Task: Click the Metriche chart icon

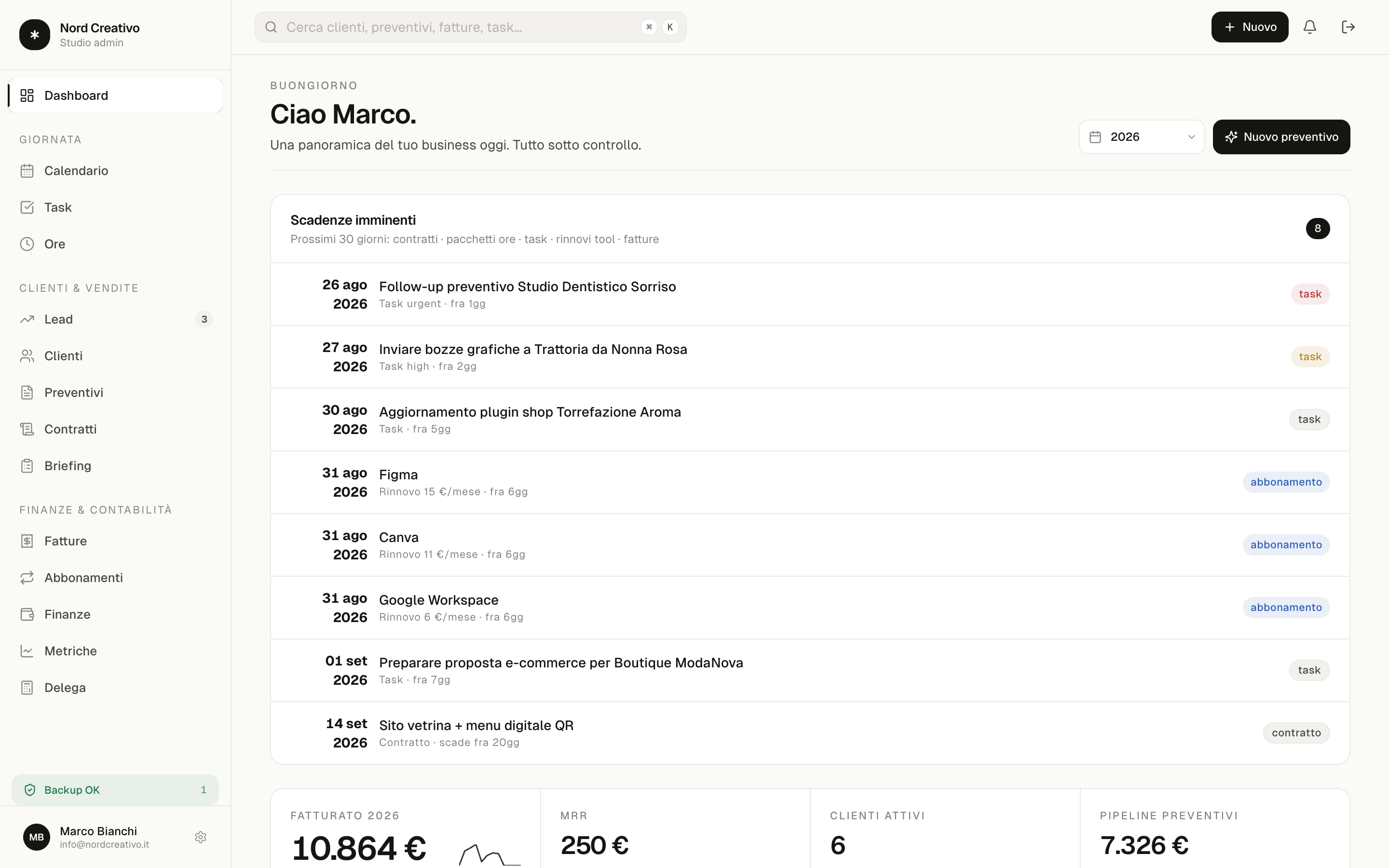Action: click(x=27, y=651)
